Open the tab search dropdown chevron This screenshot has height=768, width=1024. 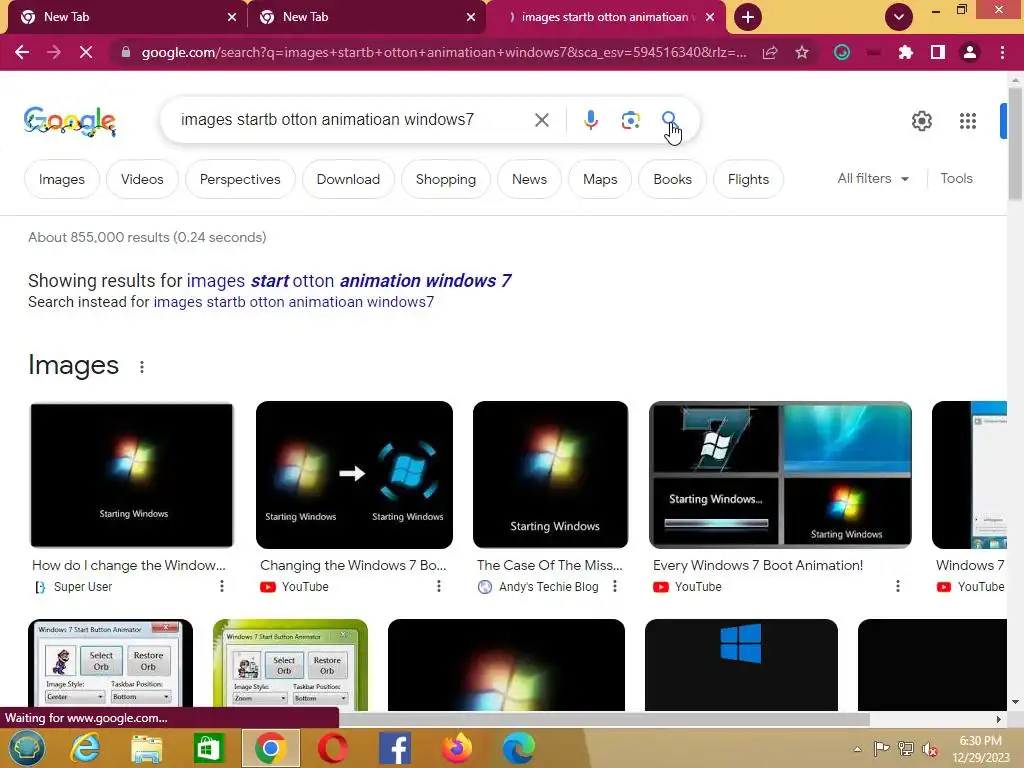point(899,17)
